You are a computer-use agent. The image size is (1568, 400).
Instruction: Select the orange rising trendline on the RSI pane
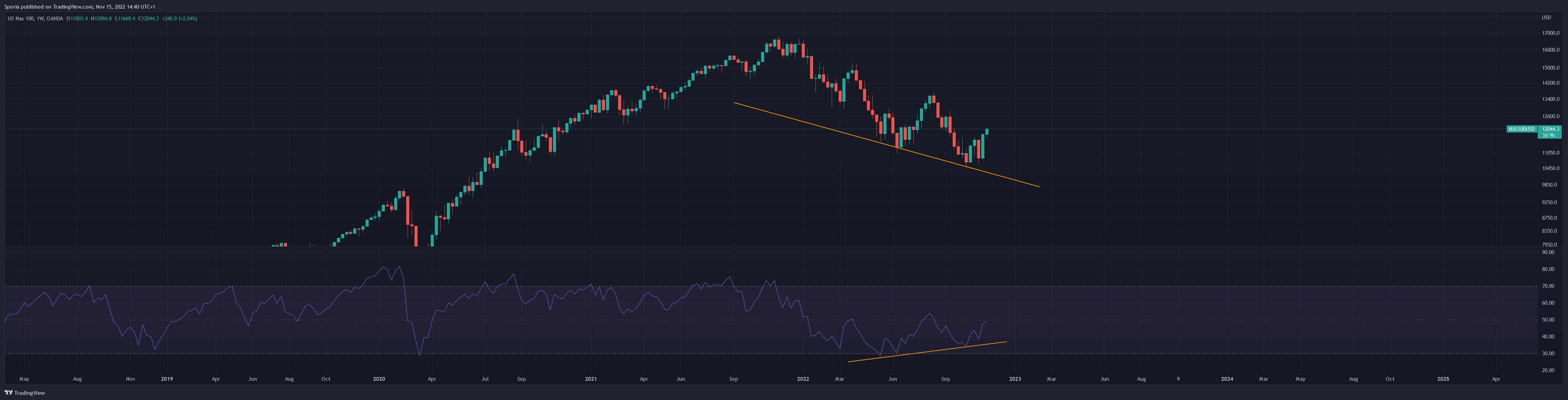[927, 352]
